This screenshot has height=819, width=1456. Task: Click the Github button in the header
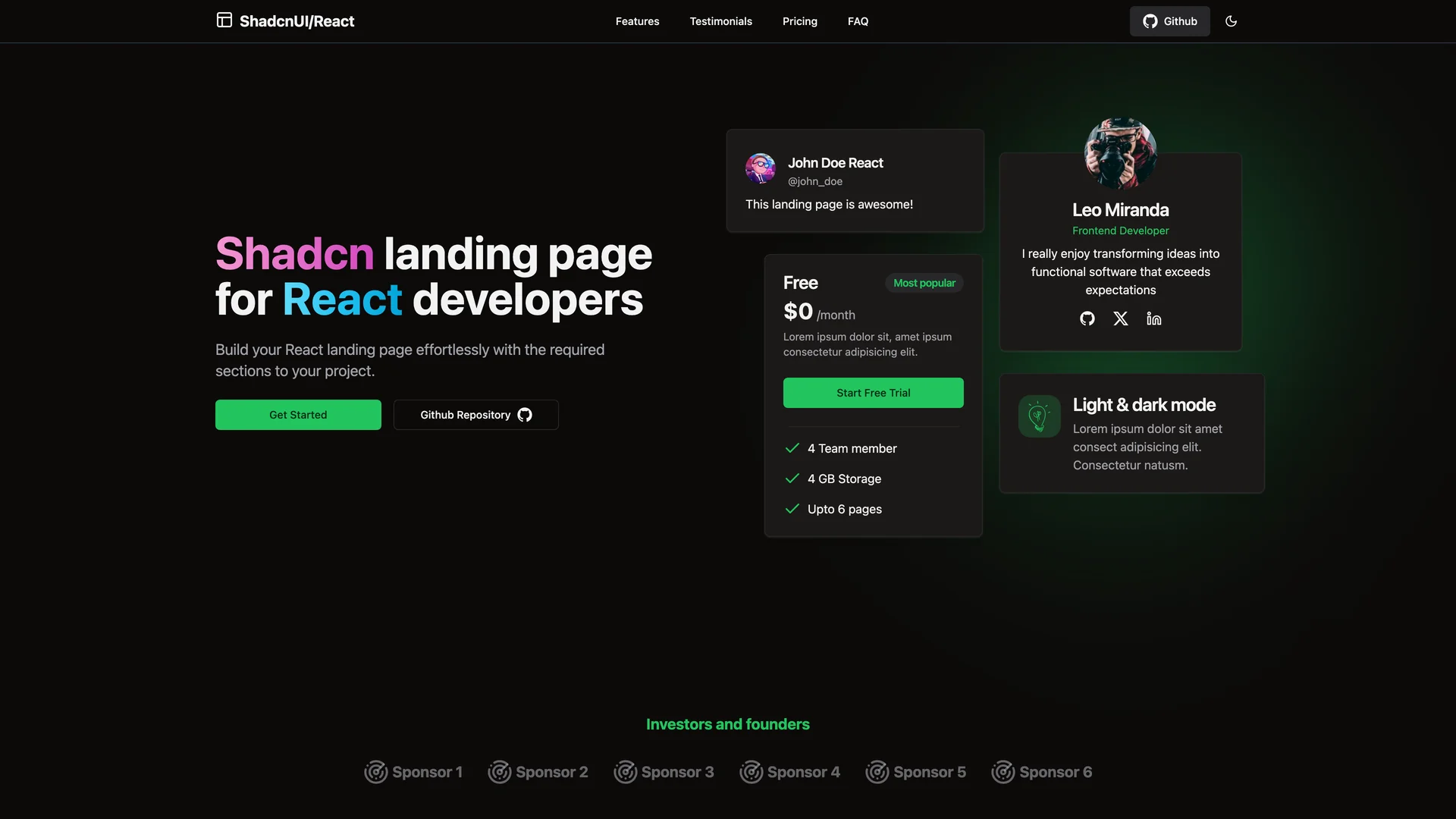(x=1170, y=21)
